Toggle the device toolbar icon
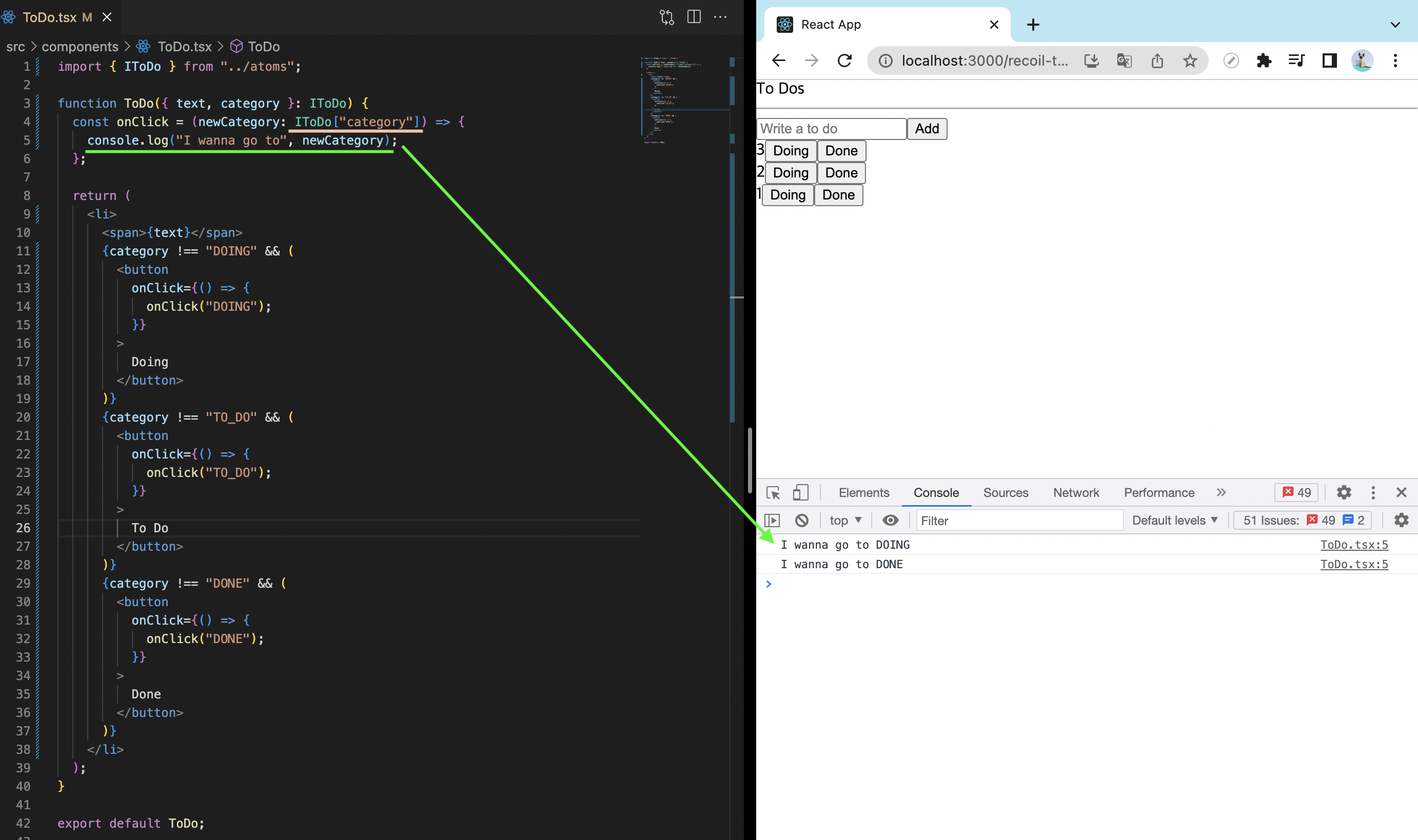Screen dimensions: 1418x840 [800, 492]
